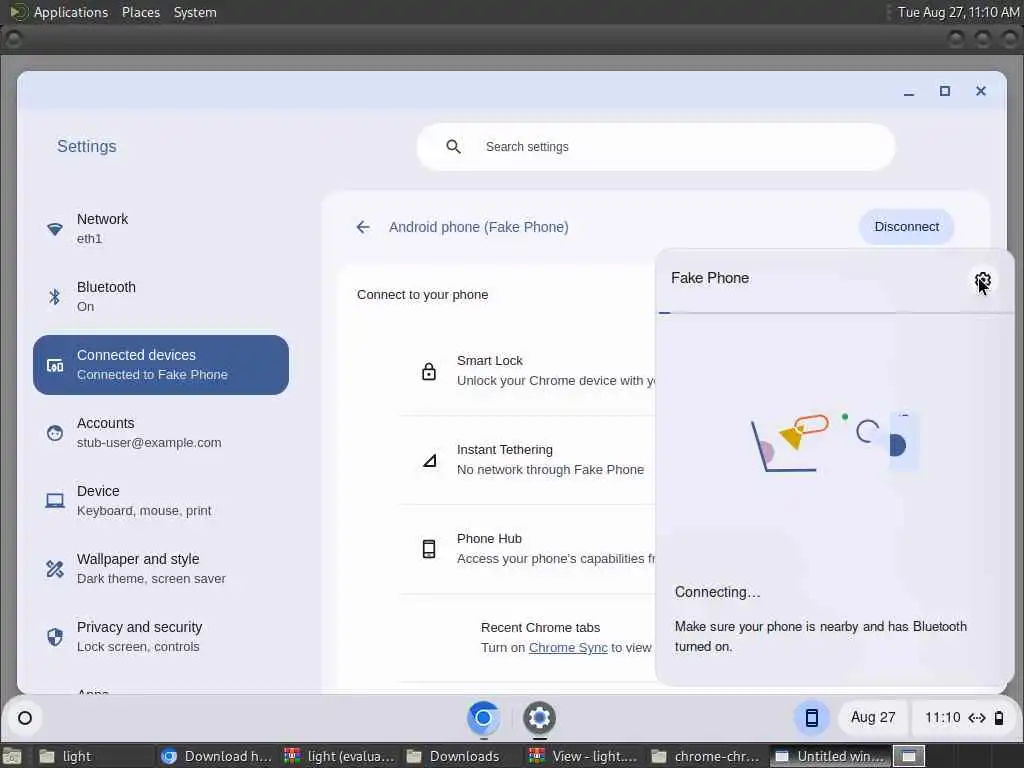Click the clock Tue Aug 27 in top panel

[958, 12]
